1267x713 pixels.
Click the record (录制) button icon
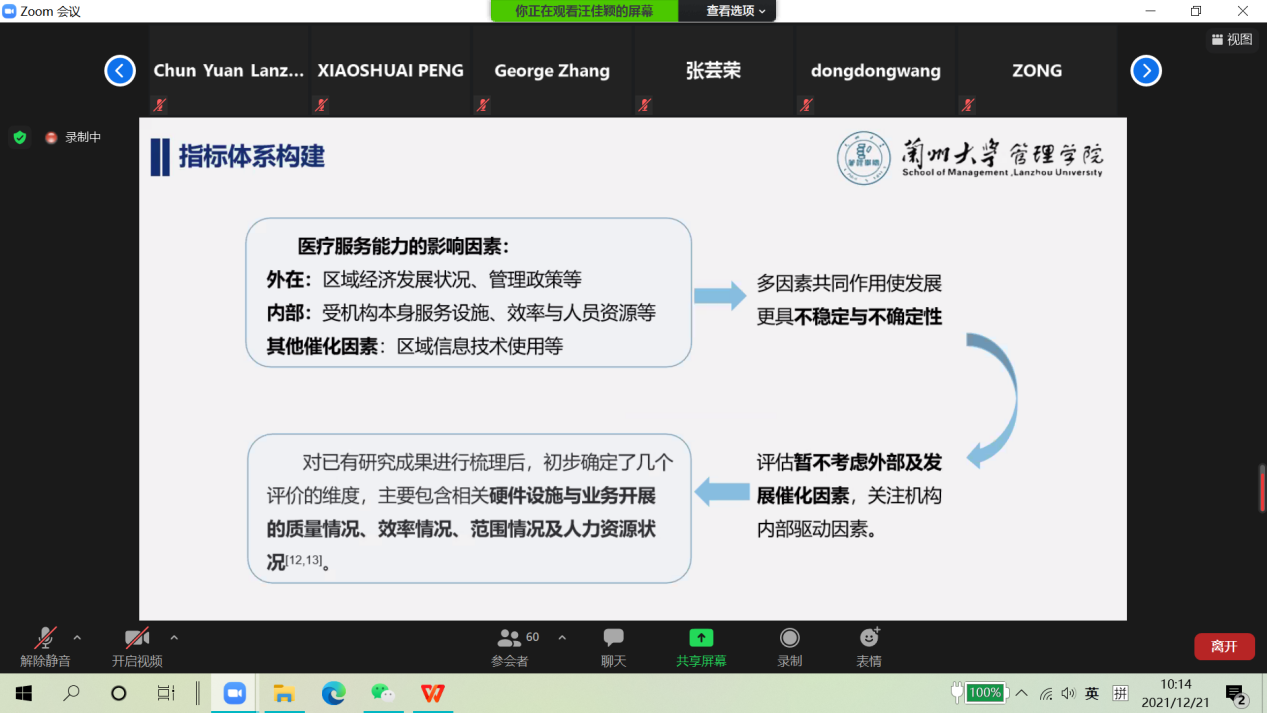[x=789, y=638]
